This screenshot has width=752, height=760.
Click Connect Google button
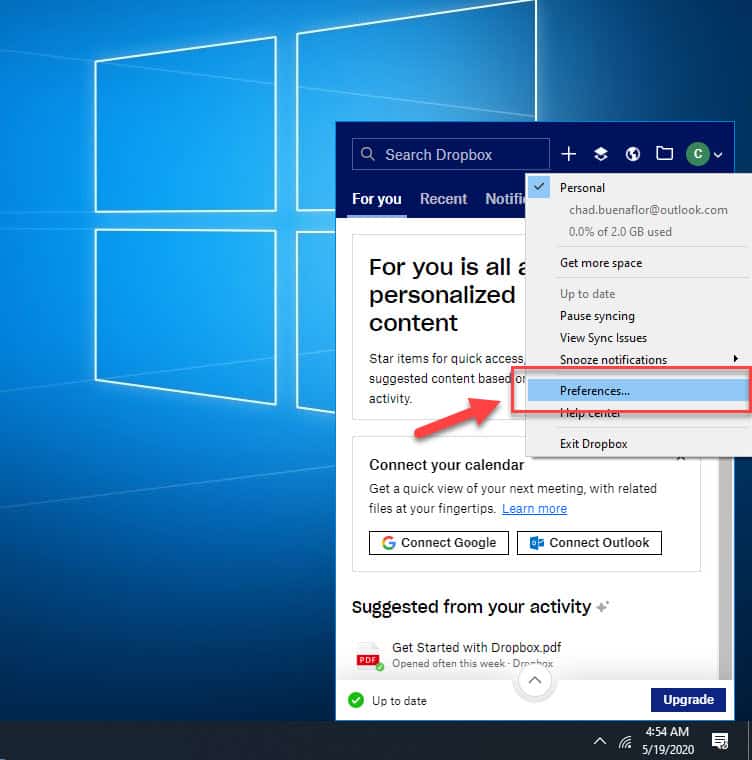(438, 542)
